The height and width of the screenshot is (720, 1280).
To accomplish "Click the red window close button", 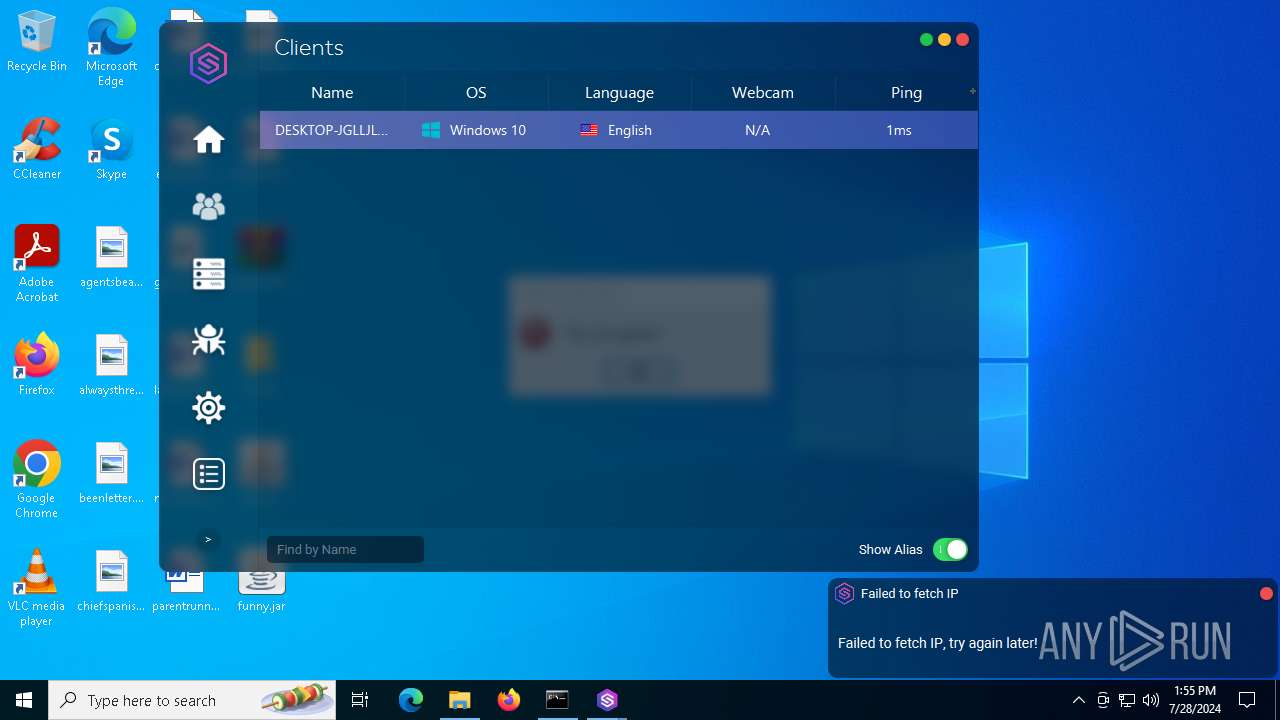I will [962, 40].
